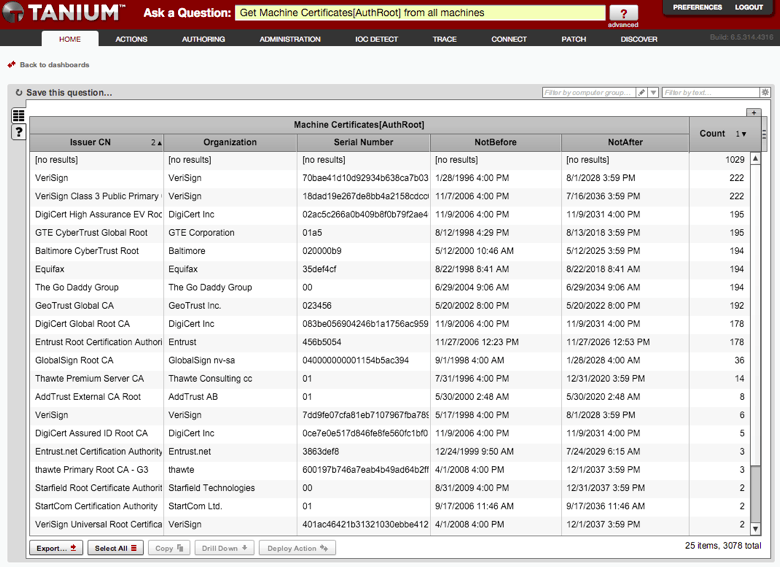This screenshot has width=780, height=567.
Task: Open the grid view icon in sidebar
Action: [x=18, y=115]
